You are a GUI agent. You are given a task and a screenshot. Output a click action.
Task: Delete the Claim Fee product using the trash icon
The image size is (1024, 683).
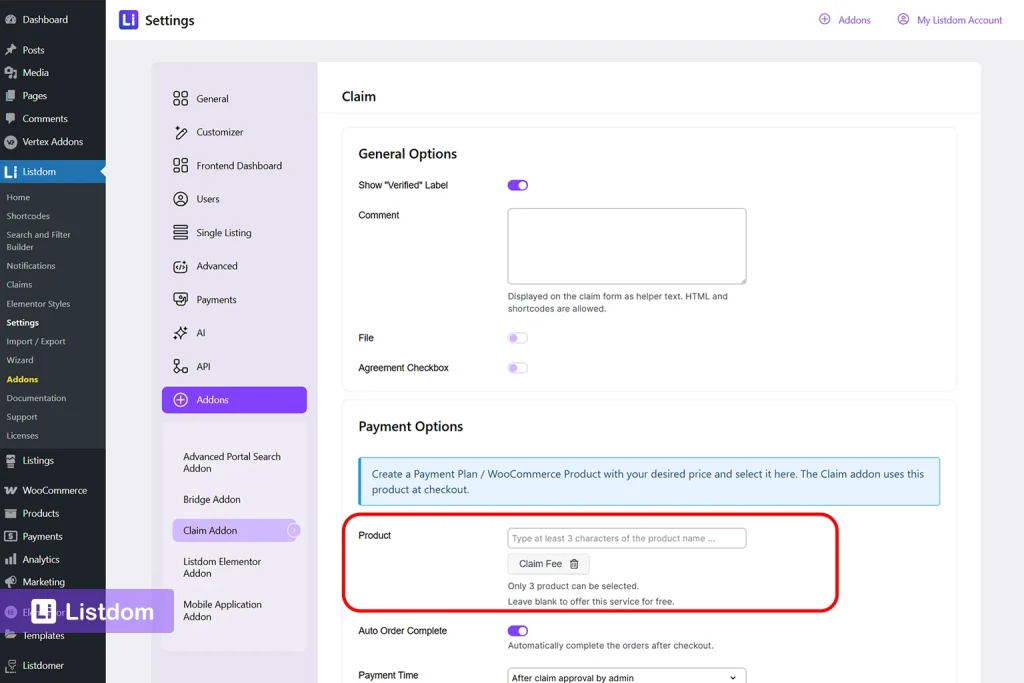(x=576, y=563)
